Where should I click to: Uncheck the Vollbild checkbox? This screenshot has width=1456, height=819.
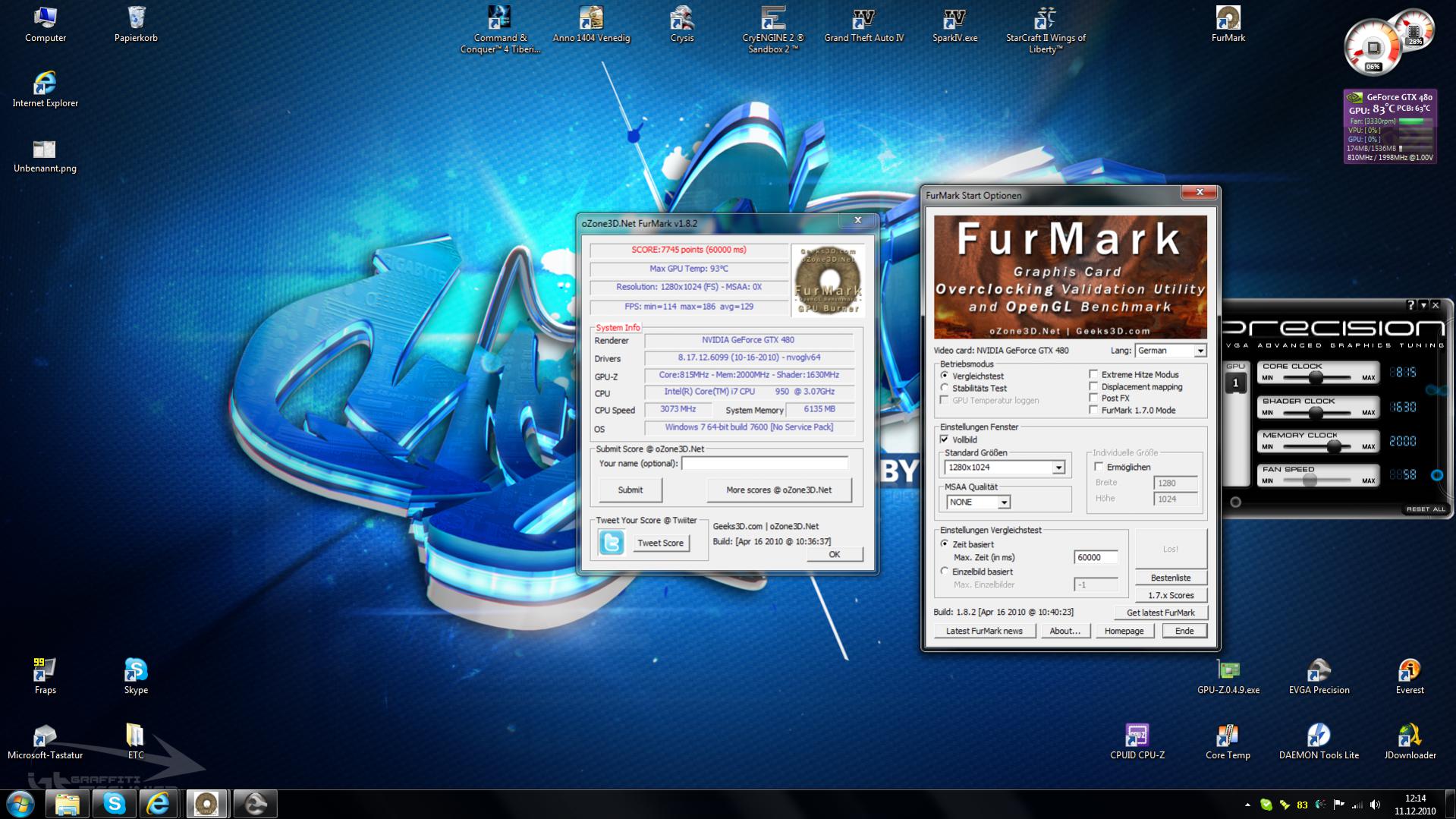945,439
